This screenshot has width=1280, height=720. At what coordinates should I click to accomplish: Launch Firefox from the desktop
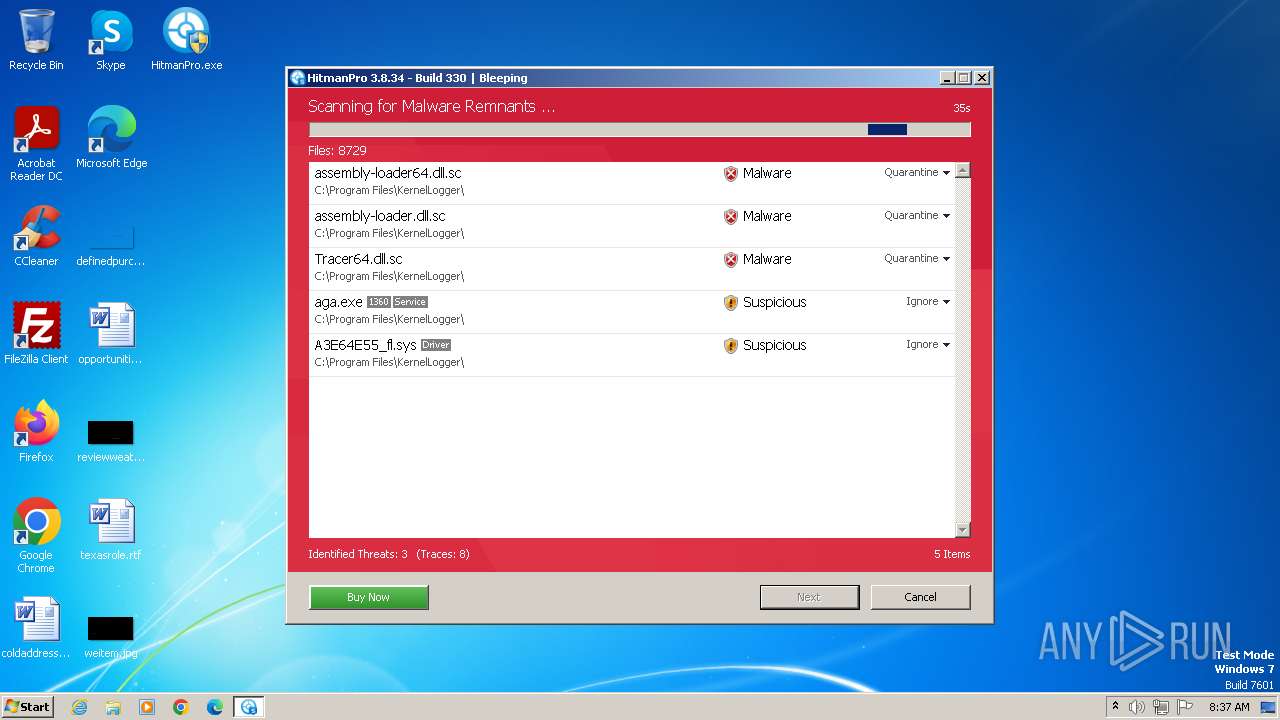click(36, 432)
